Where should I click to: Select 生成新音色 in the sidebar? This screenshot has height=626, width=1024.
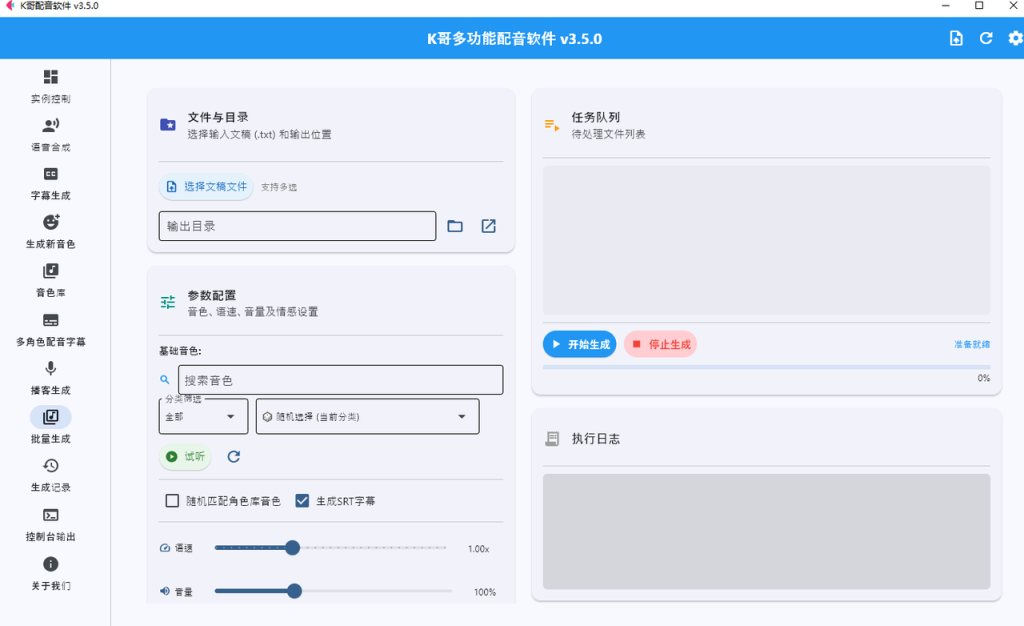pos(50,232)
